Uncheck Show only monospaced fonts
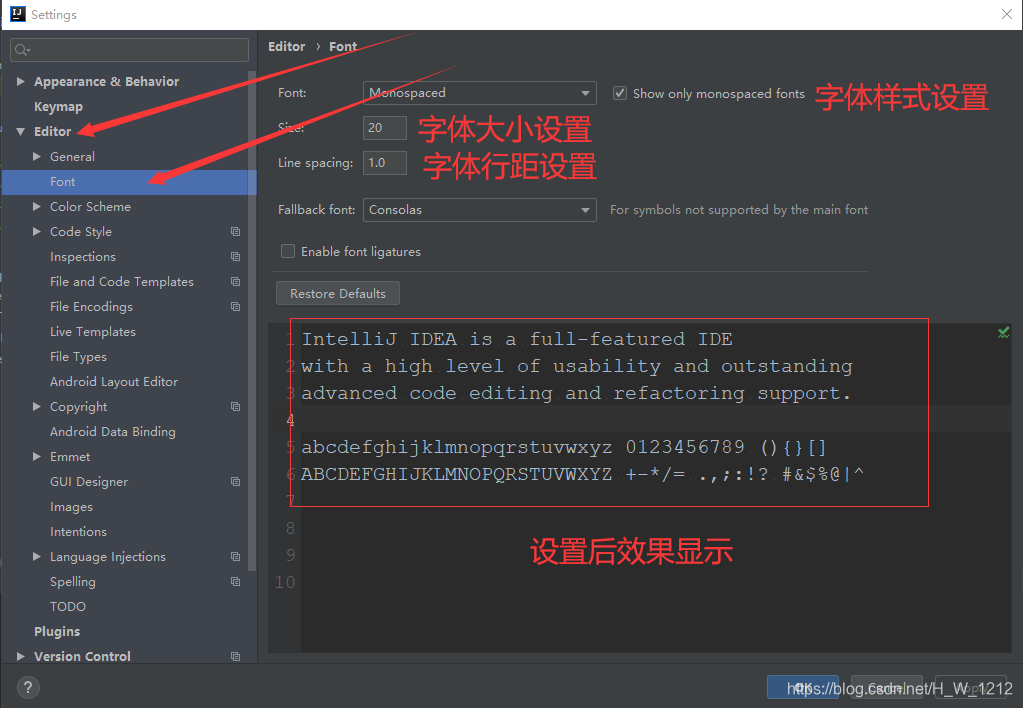The image size is (1023, 708). click(x=620, y=92)
